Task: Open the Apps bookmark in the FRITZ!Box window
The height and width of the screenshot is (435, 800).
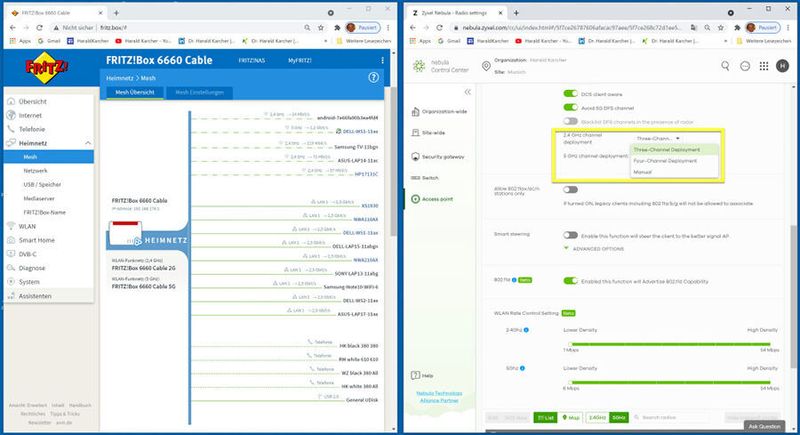Action: point(20,41)
